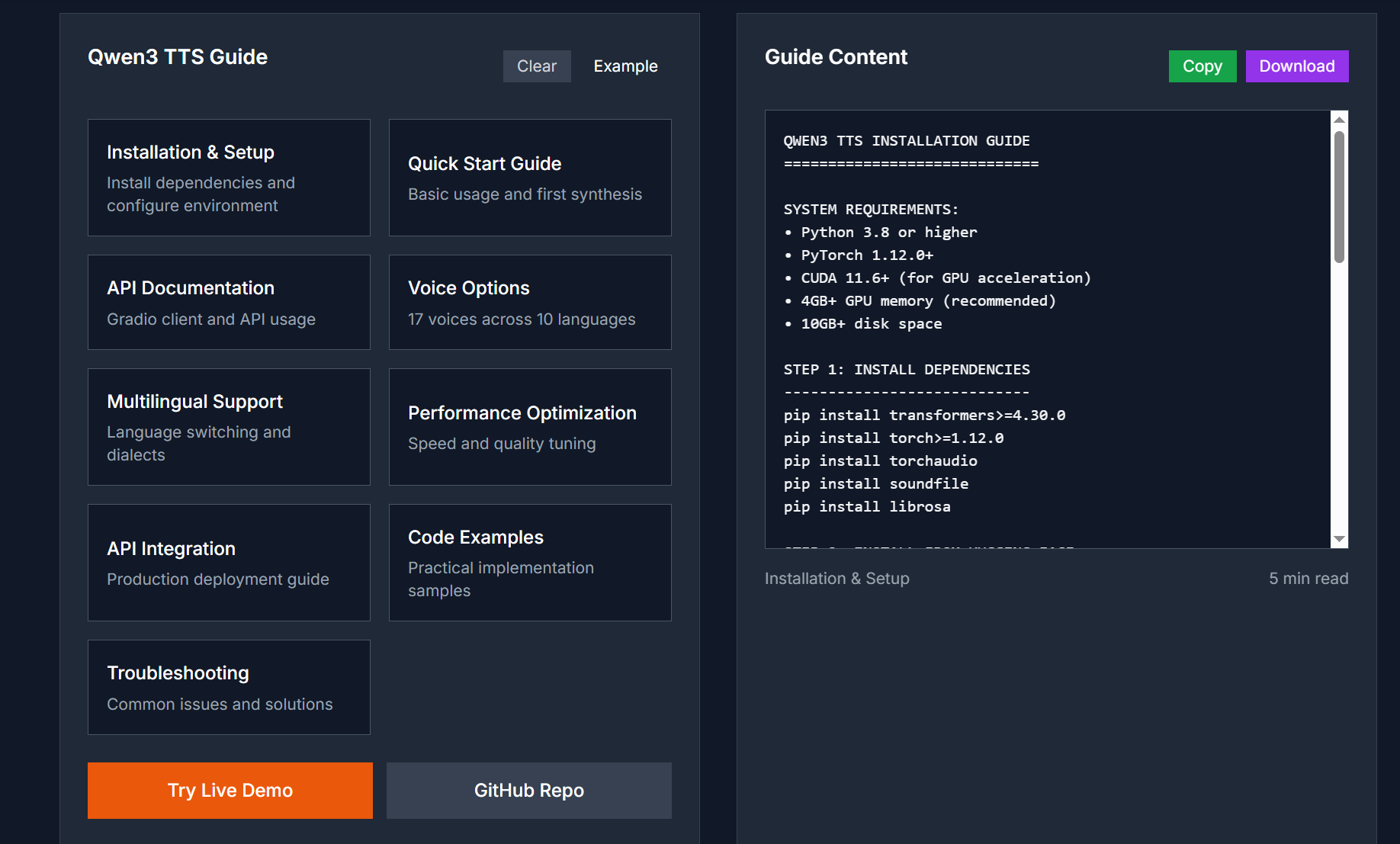Viewport: 1400px width, 844px height.
Task: Open the Code Examples card
Action: point(529,563)
